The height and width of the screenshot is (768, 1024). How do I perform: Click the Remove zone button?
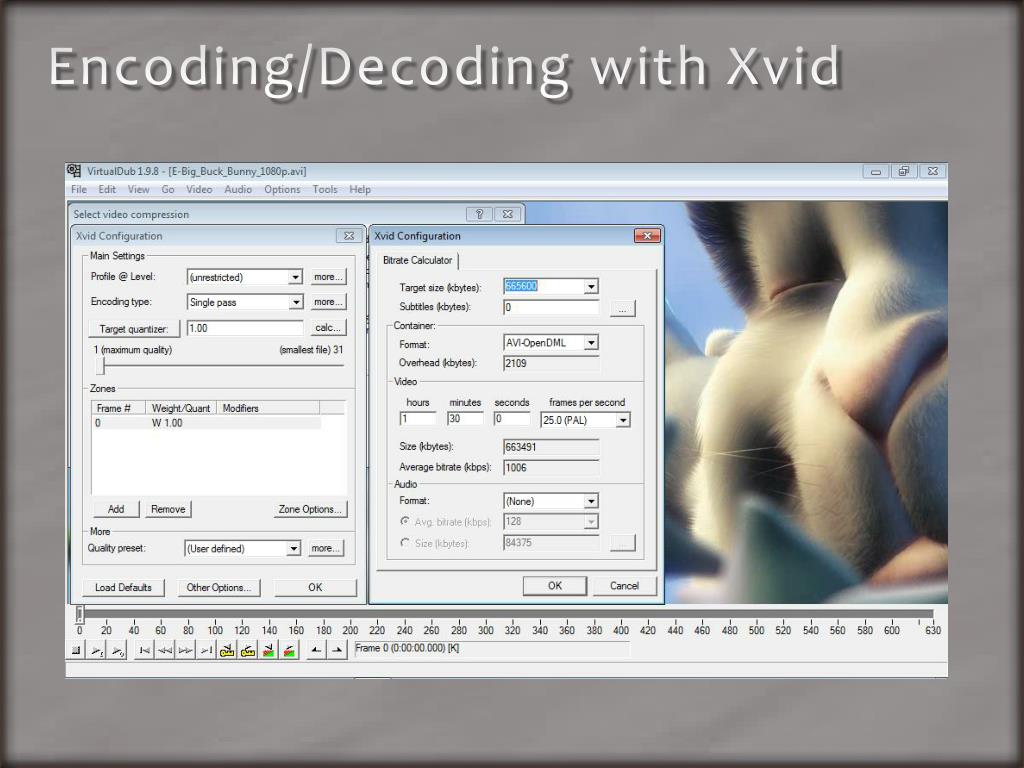click(x=168, y=509)
